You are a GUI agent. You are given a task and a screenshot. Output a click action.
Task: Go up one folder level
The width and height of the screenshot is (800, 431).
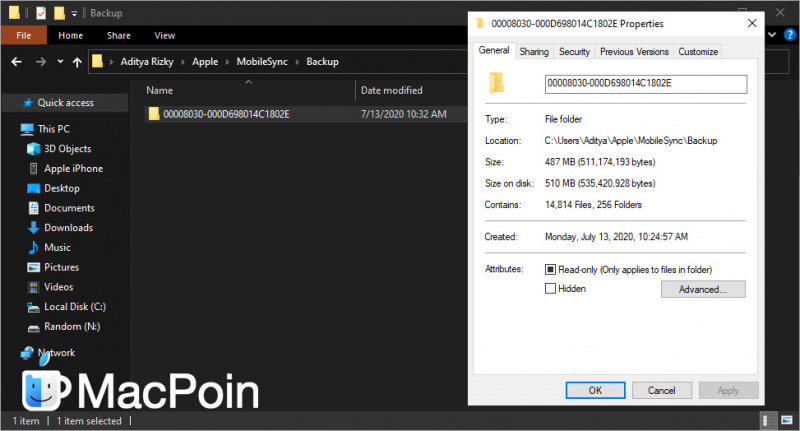click(x=77, y=62)
